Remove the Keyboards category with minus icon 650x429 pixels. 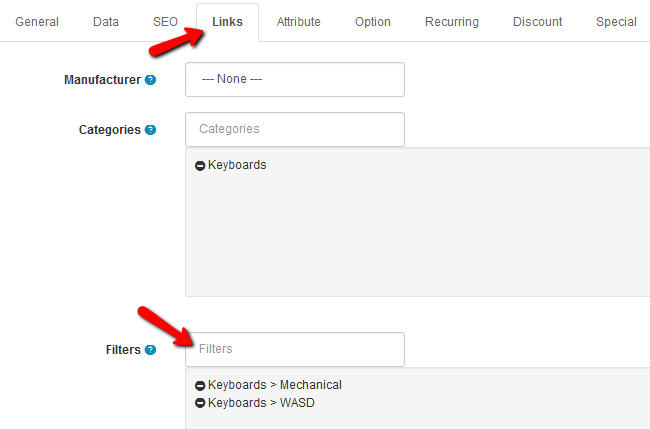click(x=200, y=166)
